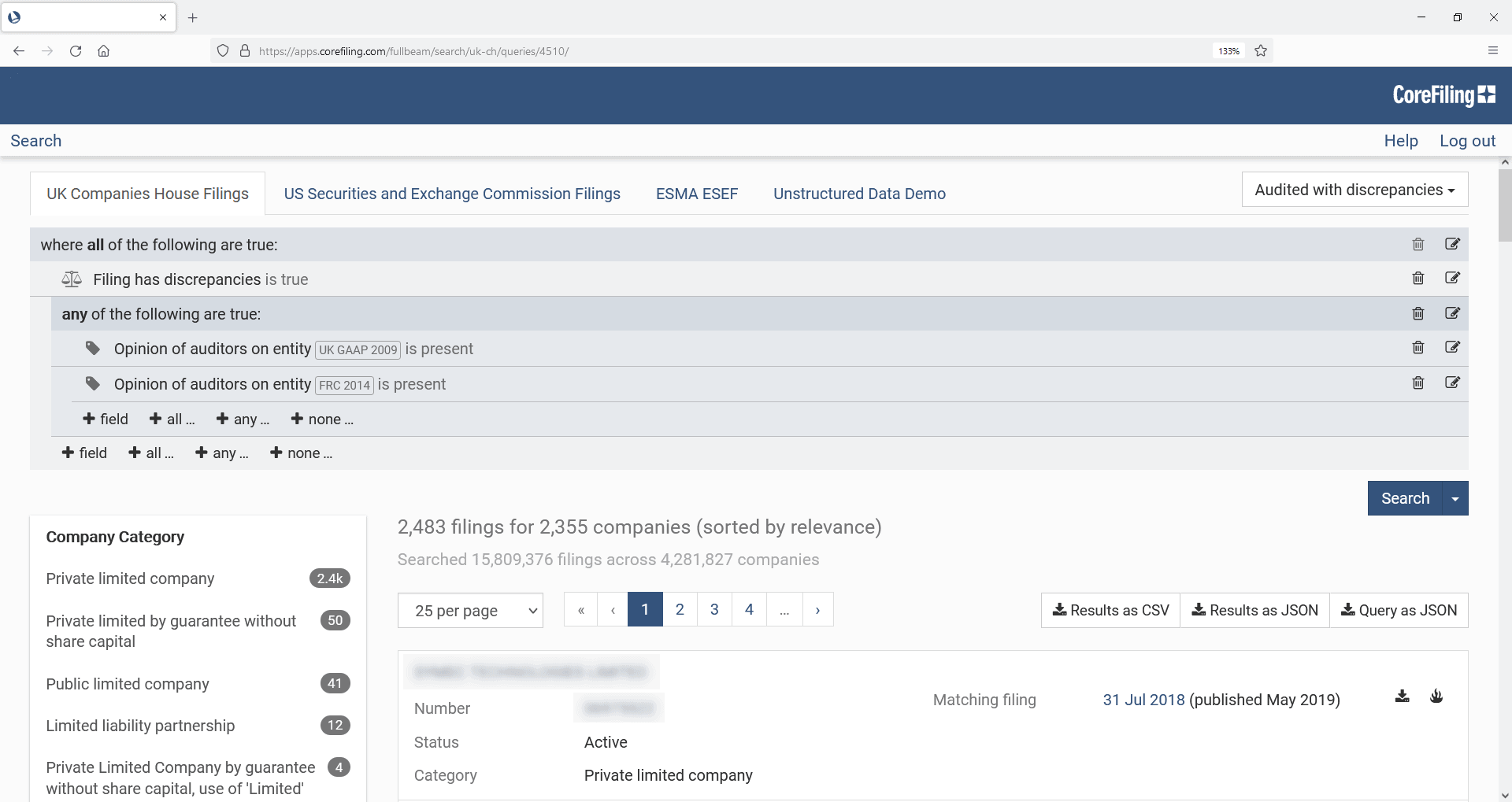Add an 'any' group inside the any group
The height and width of the screenshot is (802, 1512).
tap(243, 419)
